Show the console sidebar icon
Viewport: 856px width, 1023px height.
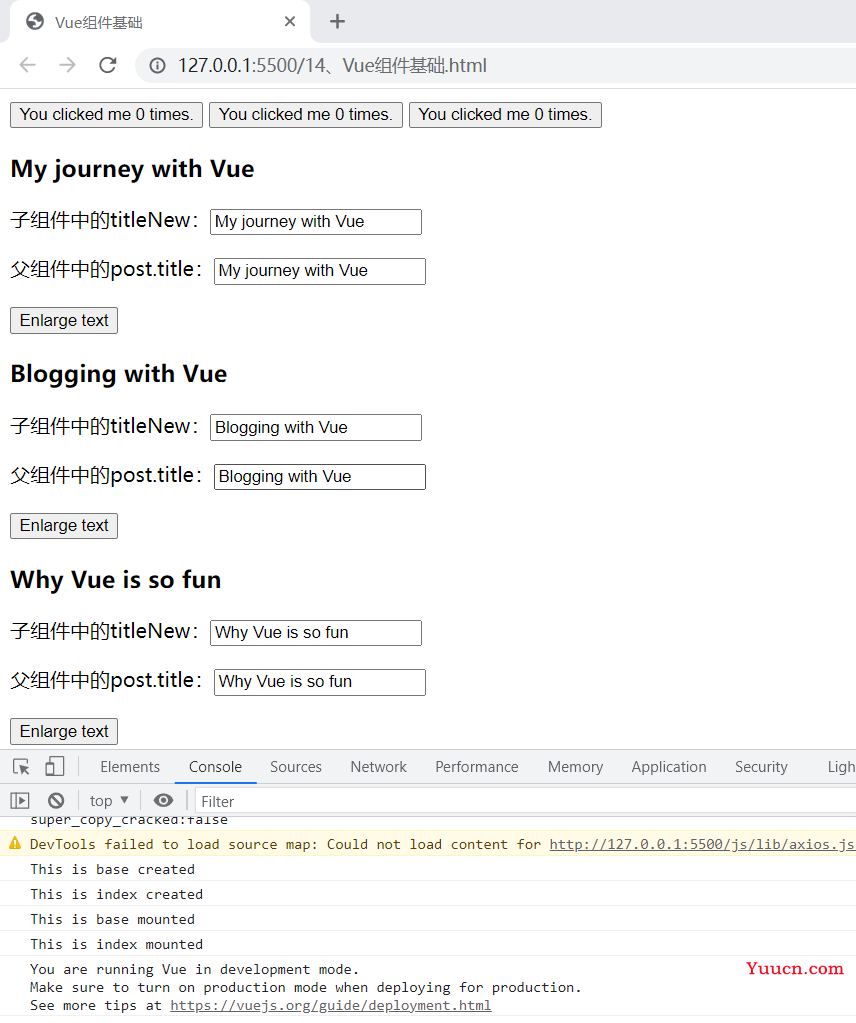[x=20, y=800]
